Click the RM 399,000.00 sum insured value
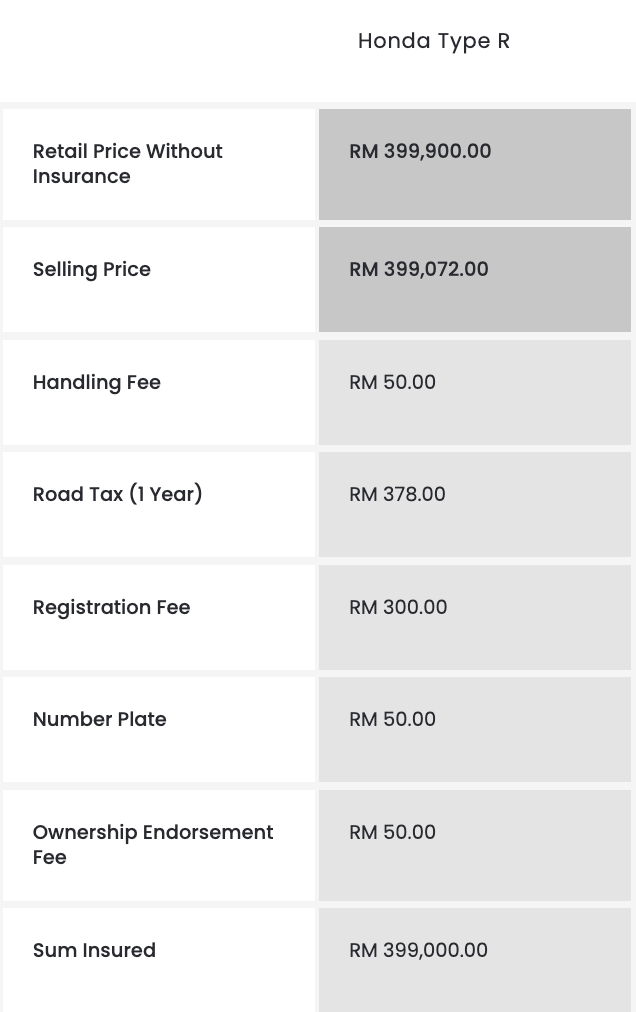Image resolution: width=636 pixels, height=1012 pixels. [418, 950]
